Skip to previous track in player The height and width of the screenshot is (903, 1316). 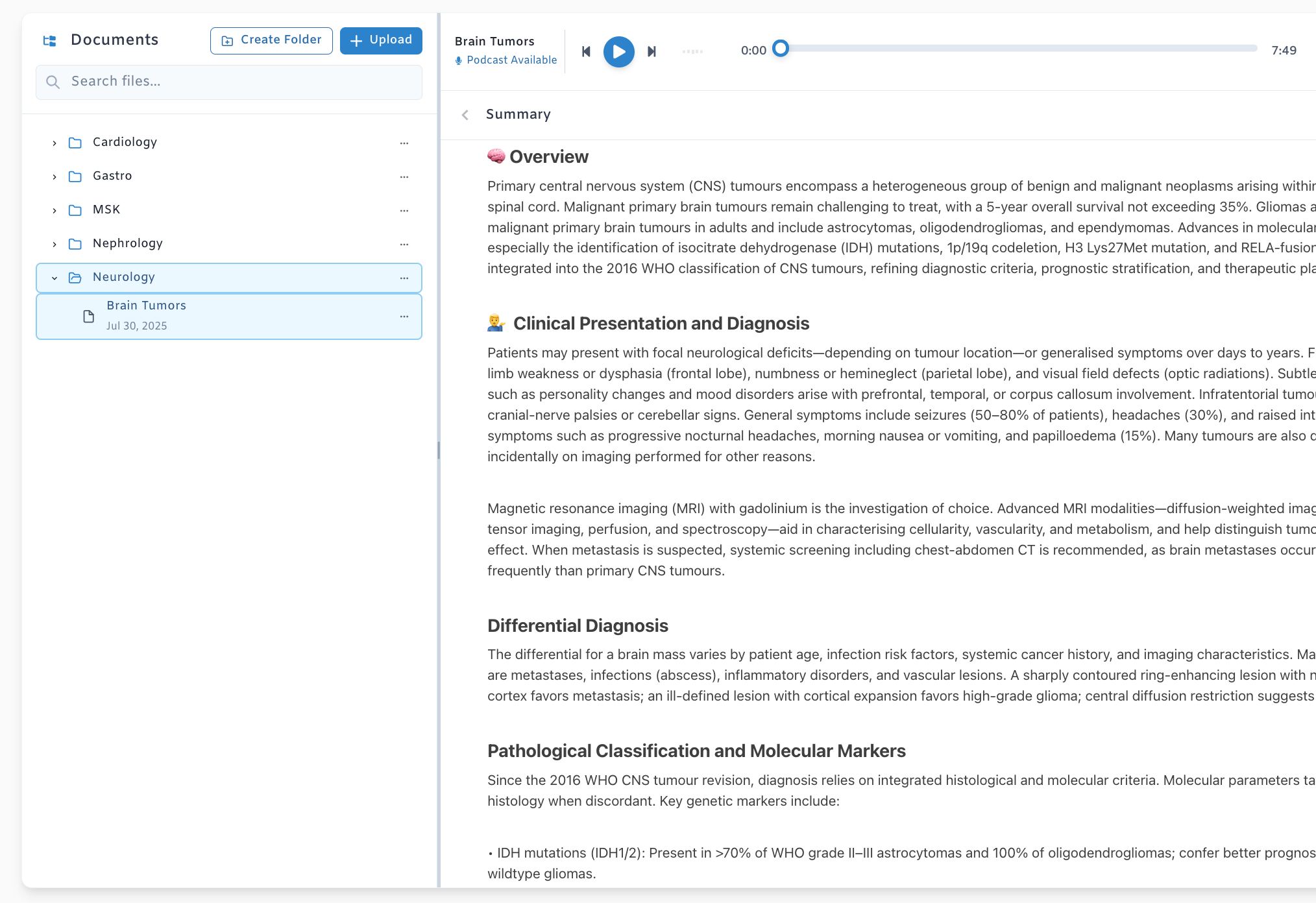586,51
